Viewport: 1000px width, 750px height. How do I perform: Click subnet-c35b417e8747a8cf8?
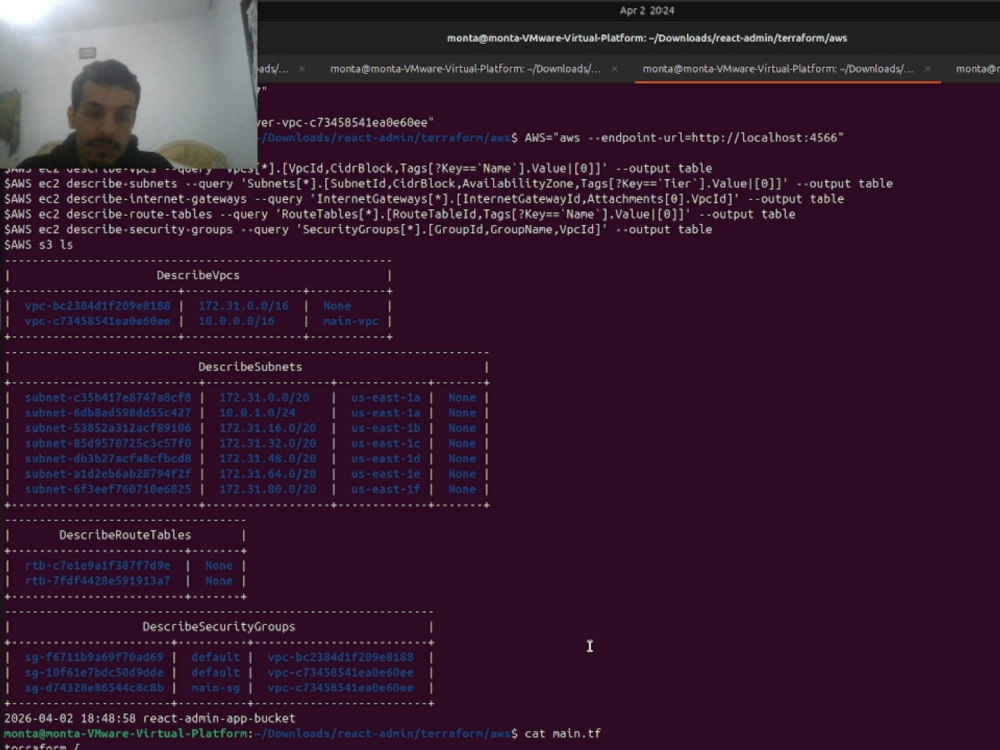click(108, 398)
